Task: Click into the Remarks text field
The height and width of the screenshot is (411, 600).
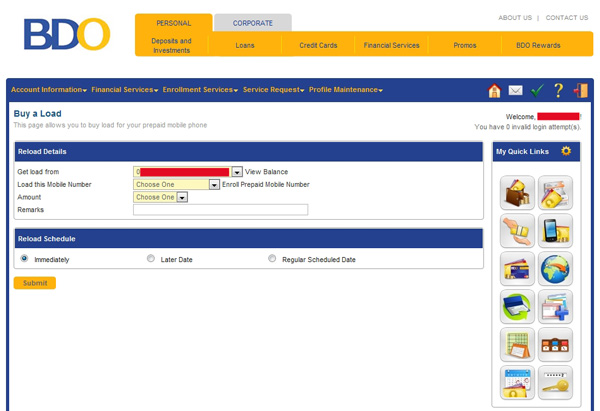Action: tap(220, 210)
